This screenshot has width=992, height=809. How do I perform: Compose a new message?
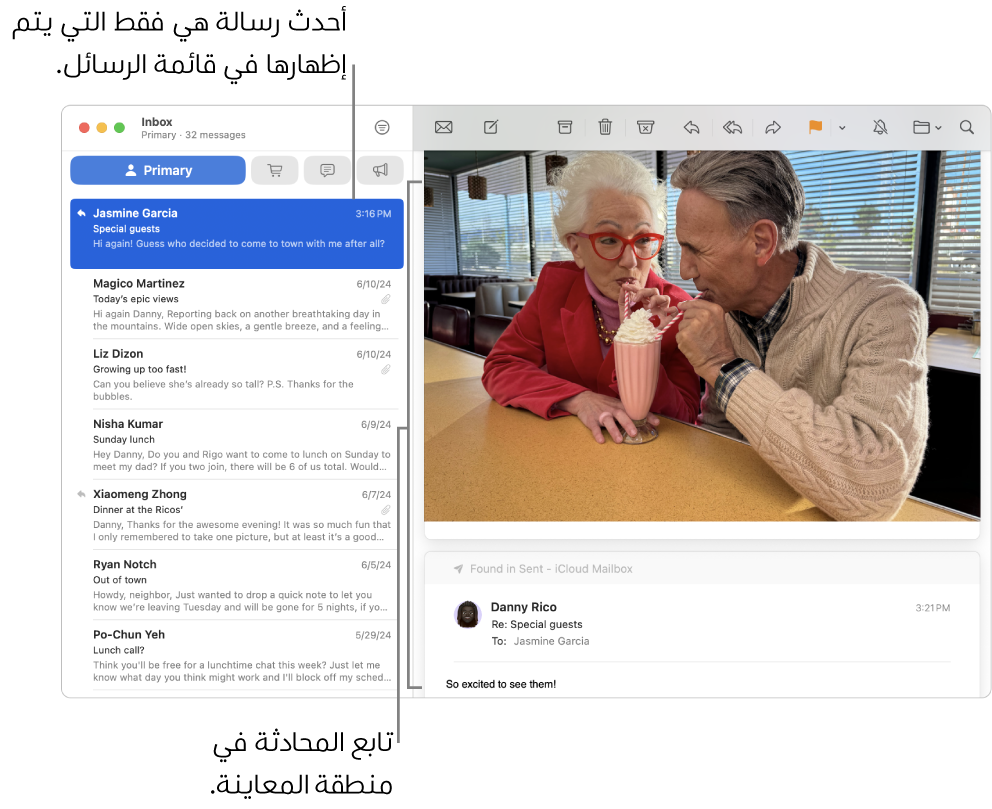coord(491,127)
